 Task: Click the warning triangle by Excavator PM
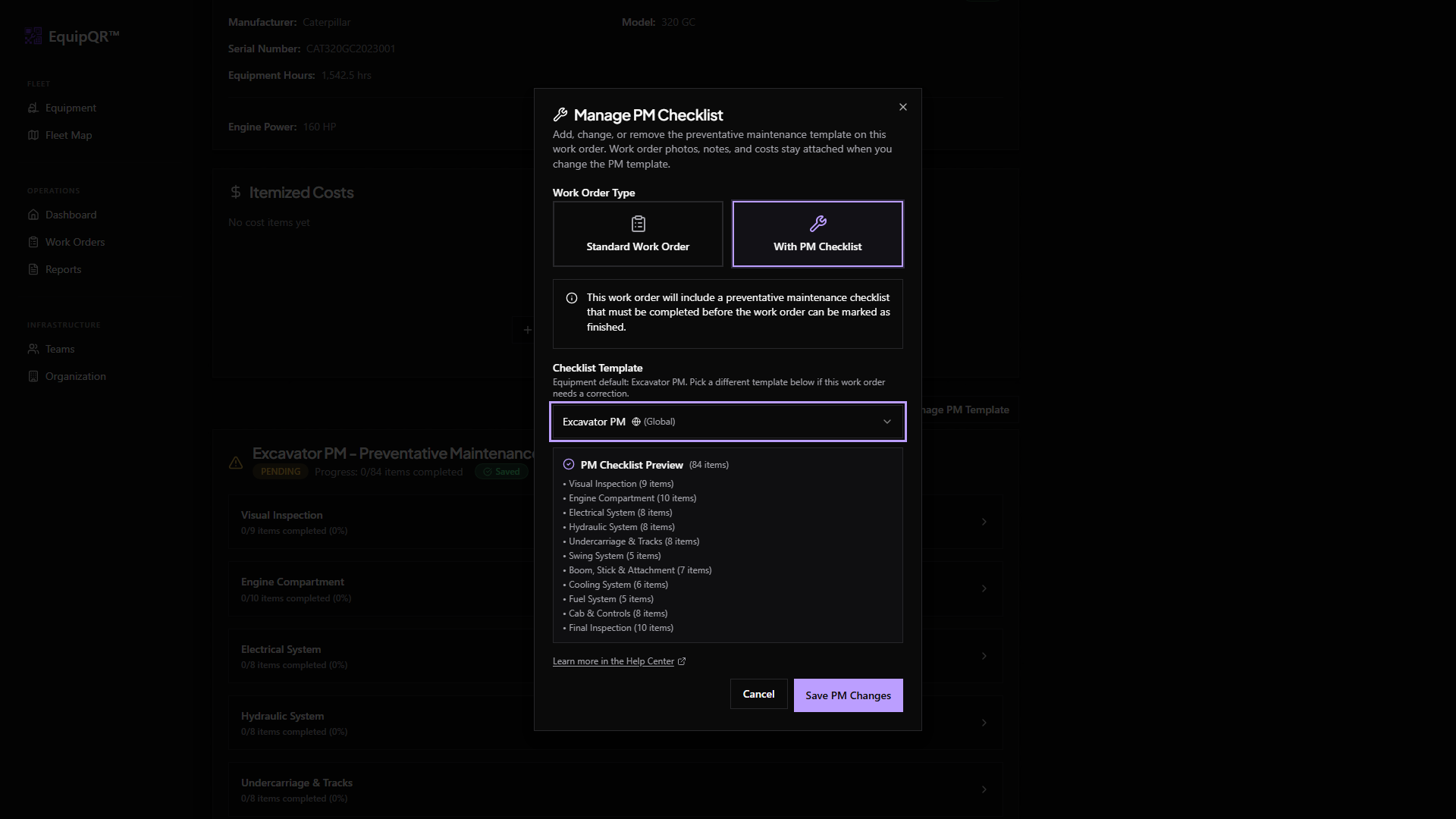coord(236,463)
